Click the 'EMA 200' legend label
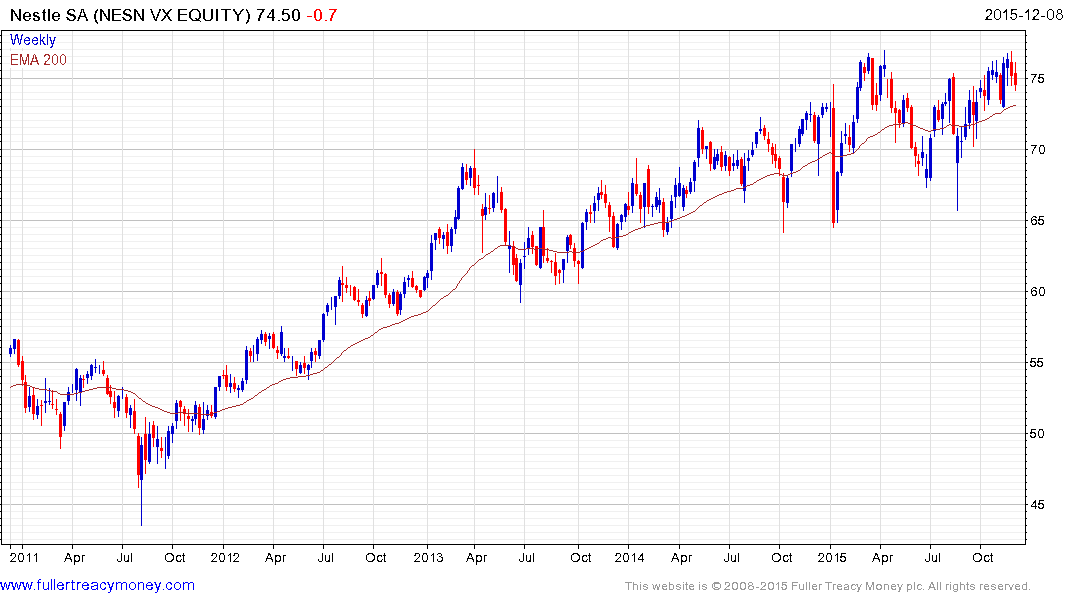Viewport: 1075px width, 600px height. (38, 60)
